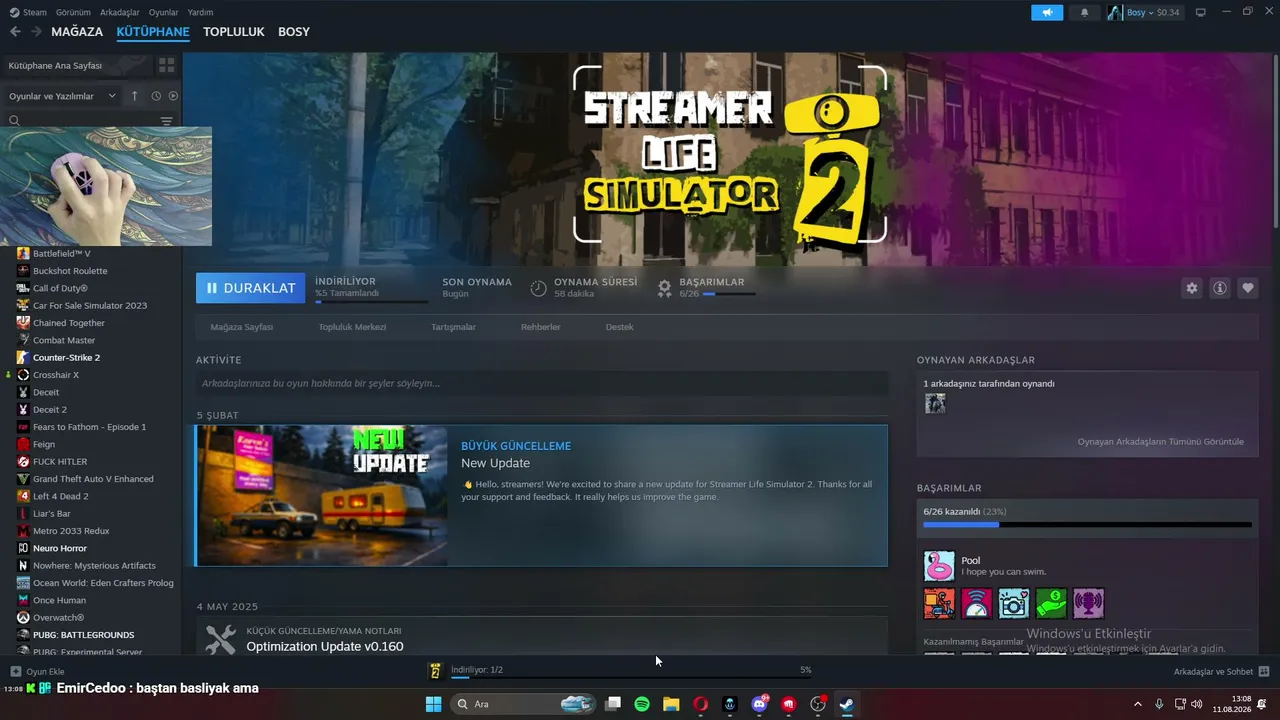Open the library advanced filter options

[x=166, y=120]
